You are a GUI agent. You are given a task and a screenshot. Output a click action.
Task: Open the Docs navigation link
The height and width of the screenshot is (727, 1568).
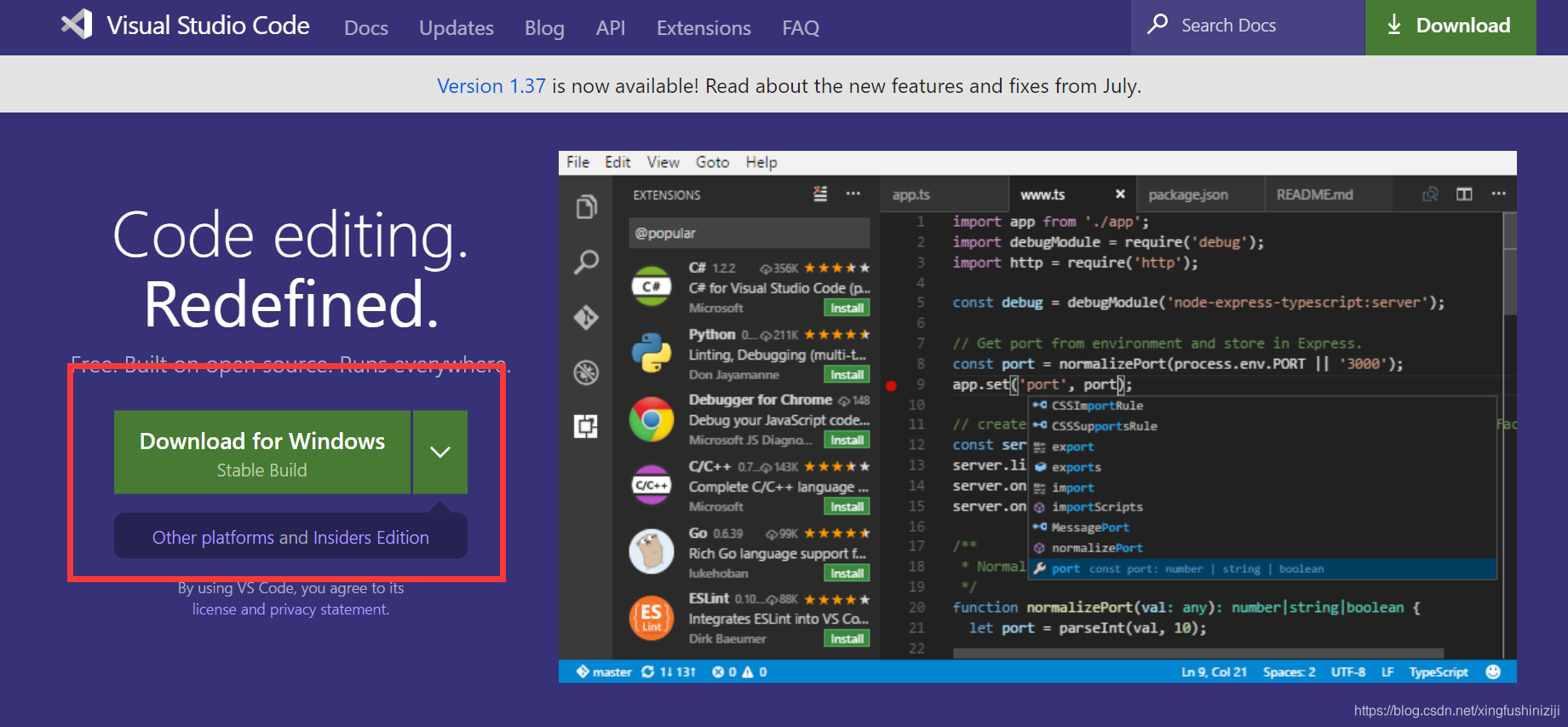point(366,28)
